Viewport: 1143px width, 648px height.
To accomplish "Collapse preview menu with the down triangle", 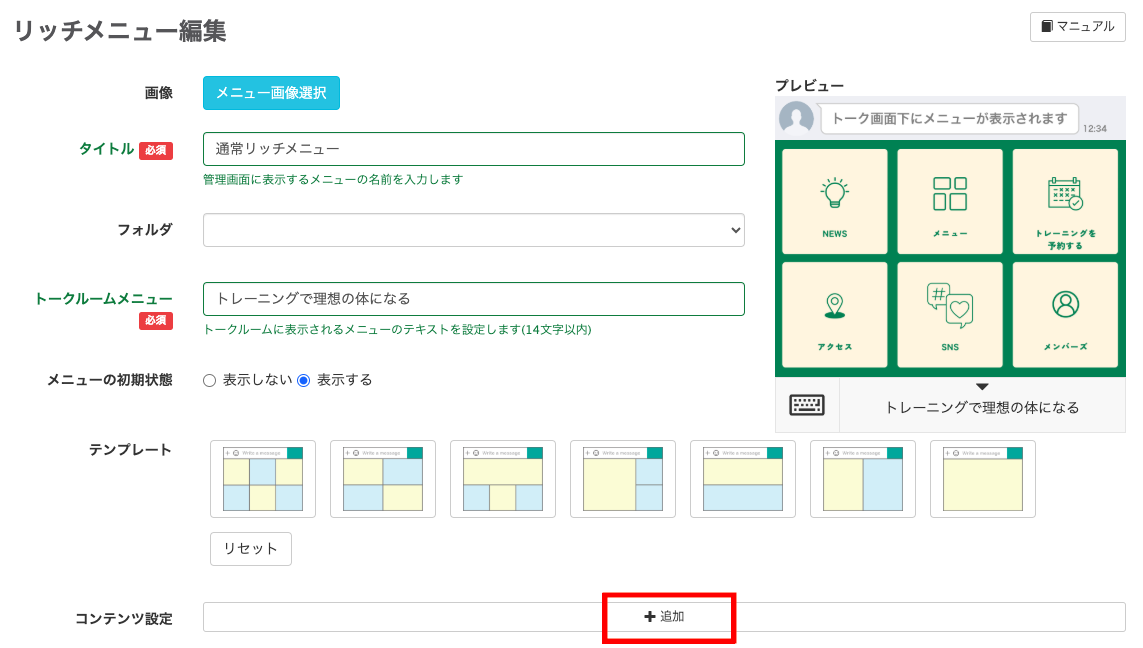I will tap(982, 387).
